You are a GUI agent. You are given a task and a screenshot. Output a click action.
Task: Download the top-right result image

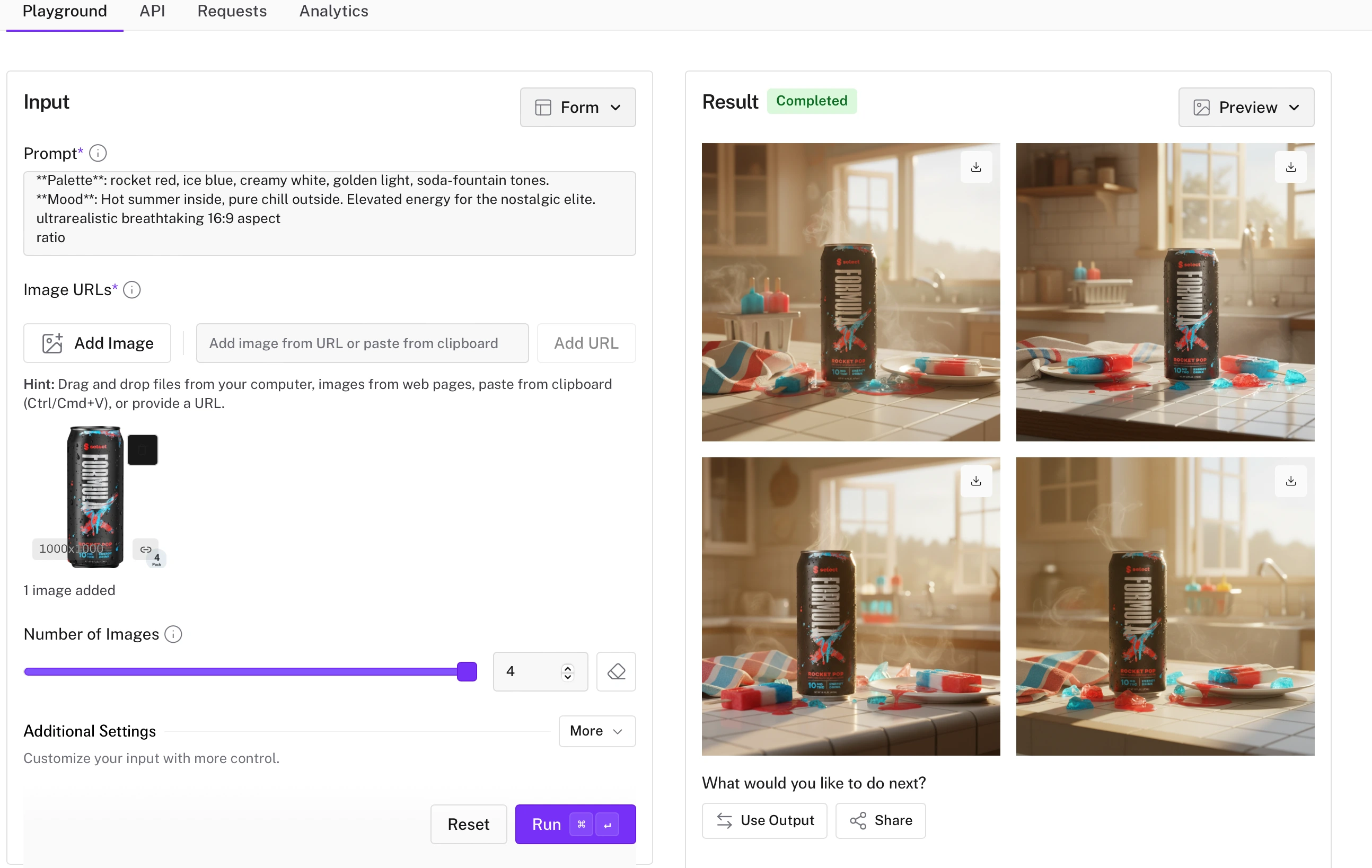click(1290, 167)
